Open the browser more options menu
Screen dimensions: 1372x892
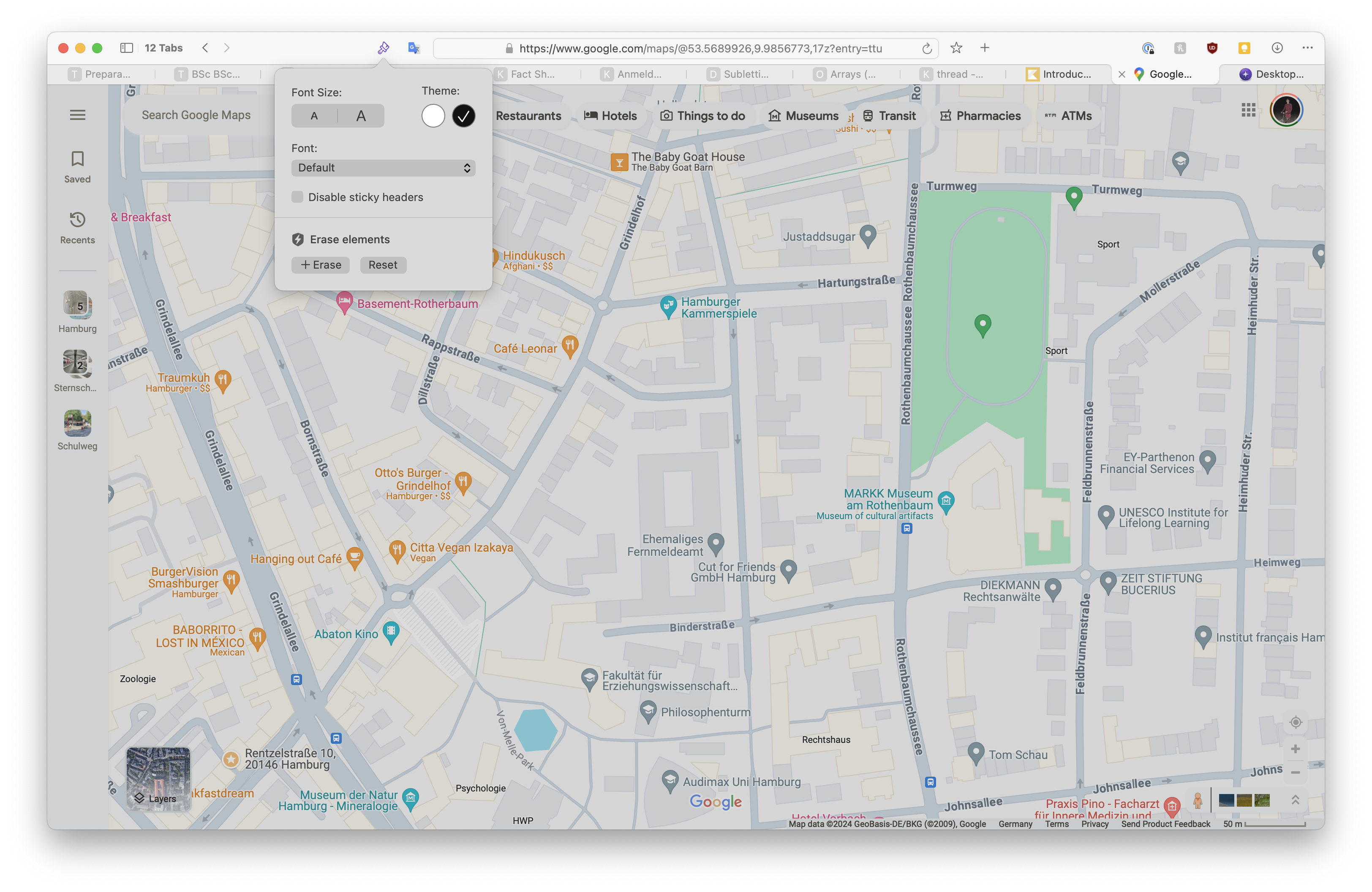pyautogui.click(x=1307, y=49)
